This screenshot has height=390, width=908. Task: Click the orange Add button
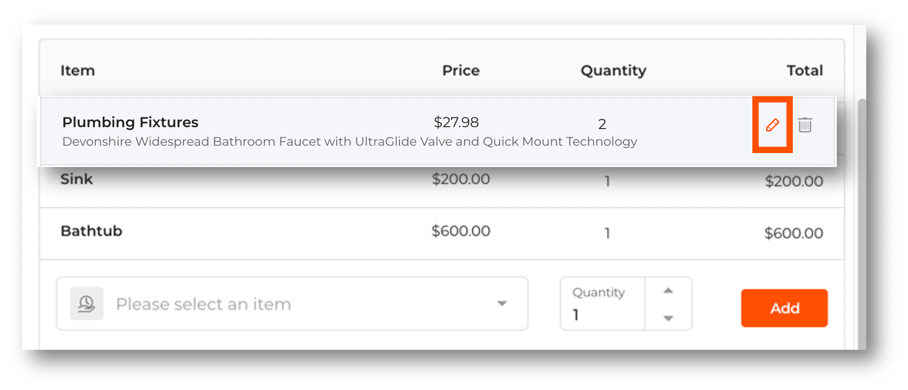tap(785, 308)
